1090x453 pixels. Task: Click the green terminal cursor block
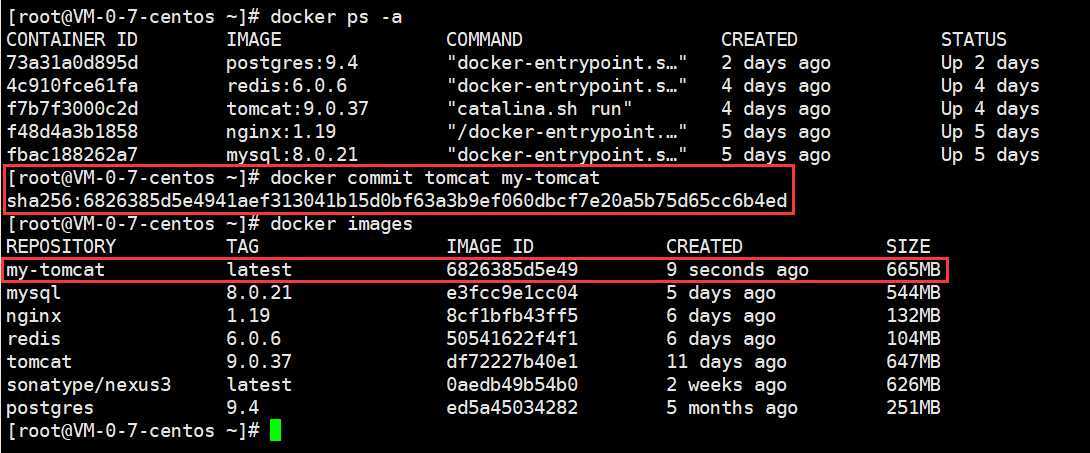275,430
